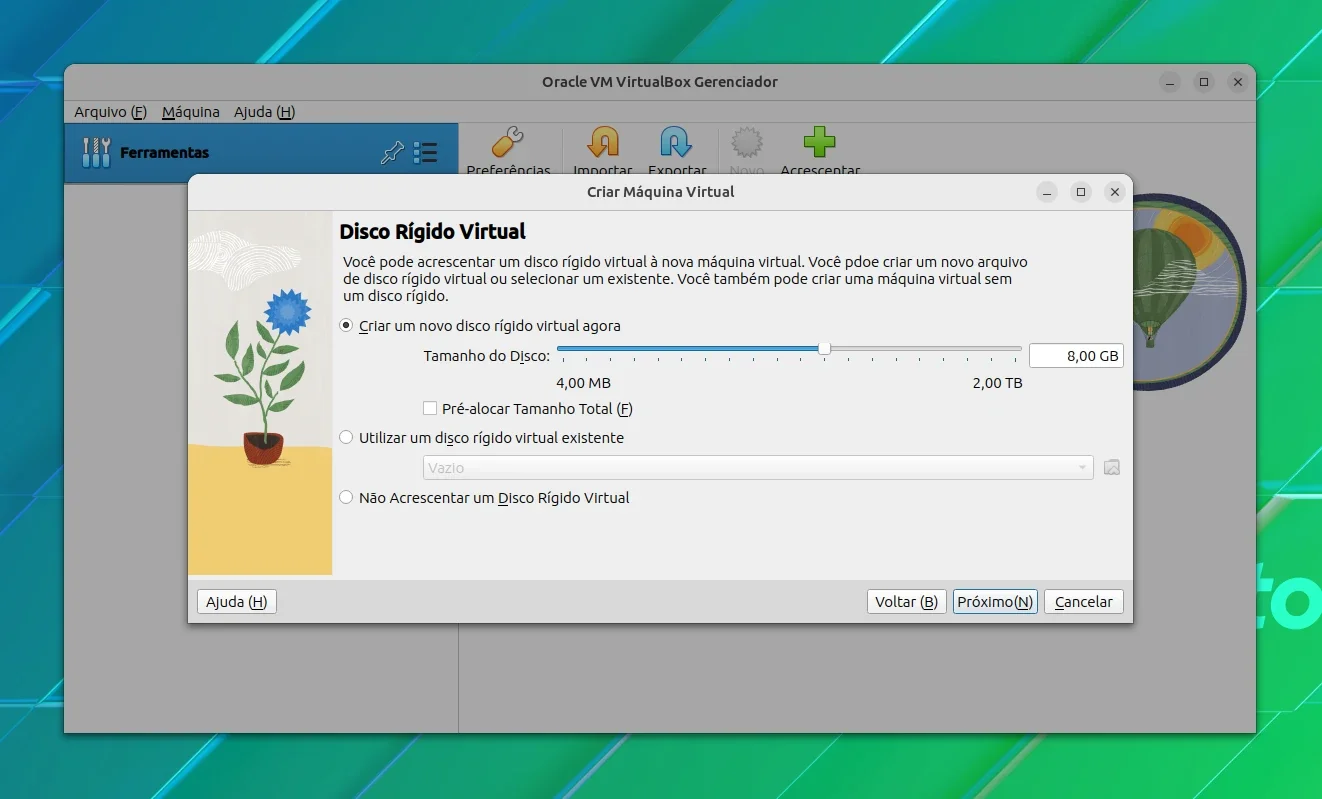This screenshot has width=1322, height=799.
Task: Enable Pré-alocar Tamanho Total checkbox
Action: coord(430,409)
